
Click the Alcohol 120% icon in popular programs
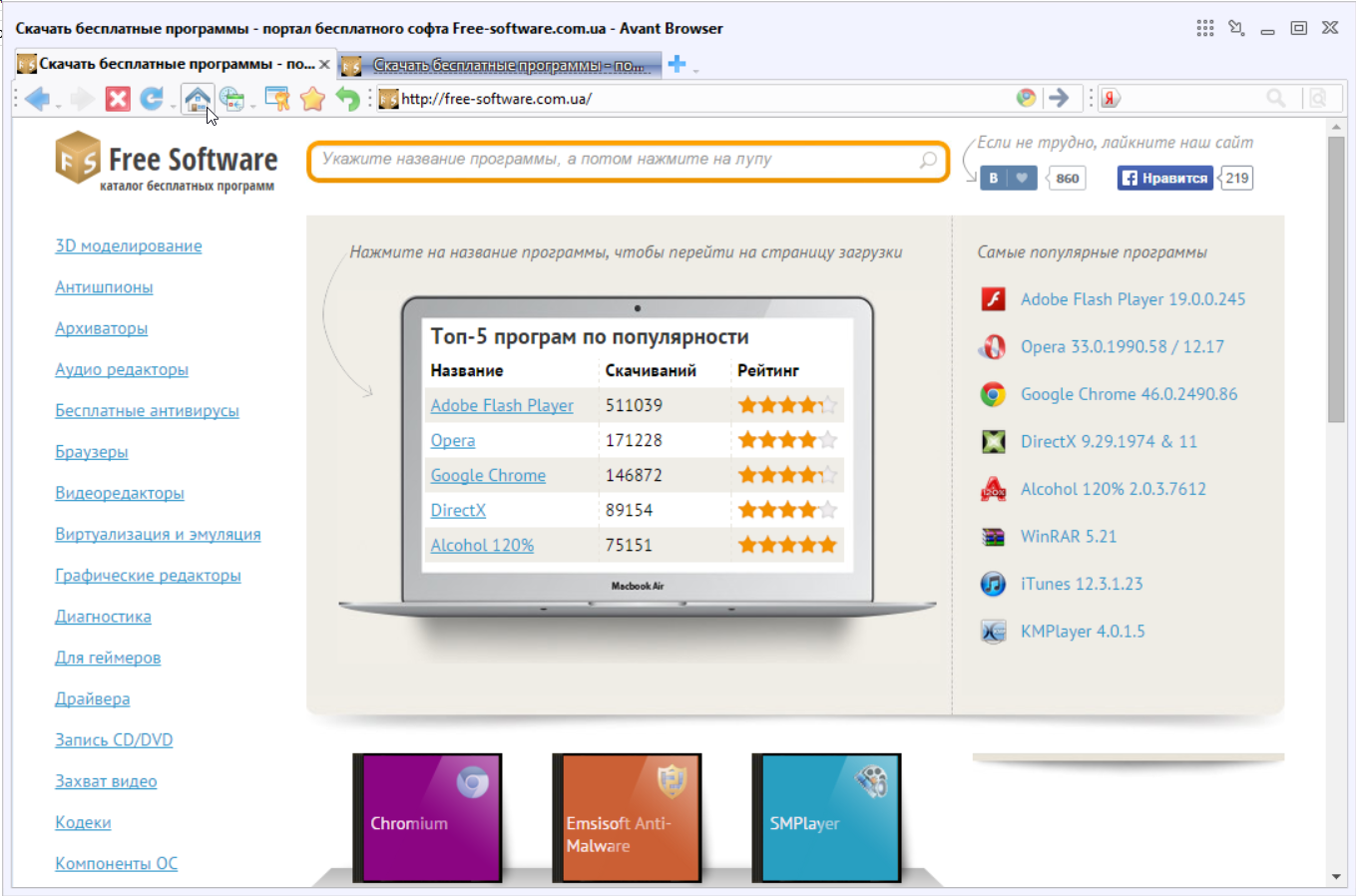click(x=993, y=489)
